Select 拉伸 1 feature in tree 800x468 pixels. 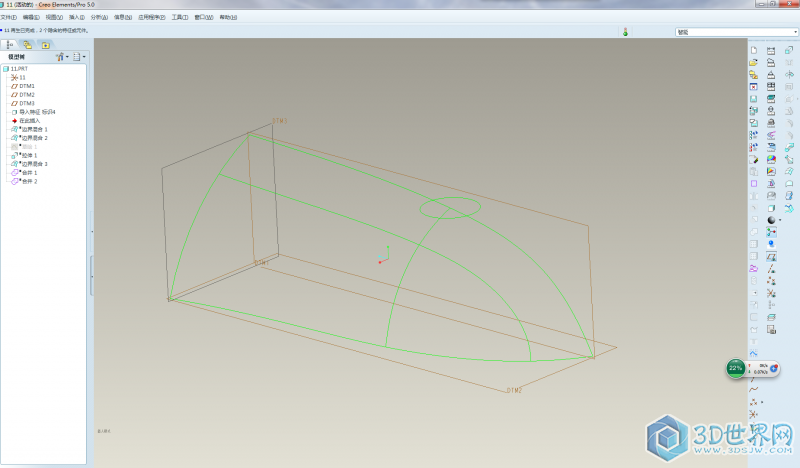24,155
